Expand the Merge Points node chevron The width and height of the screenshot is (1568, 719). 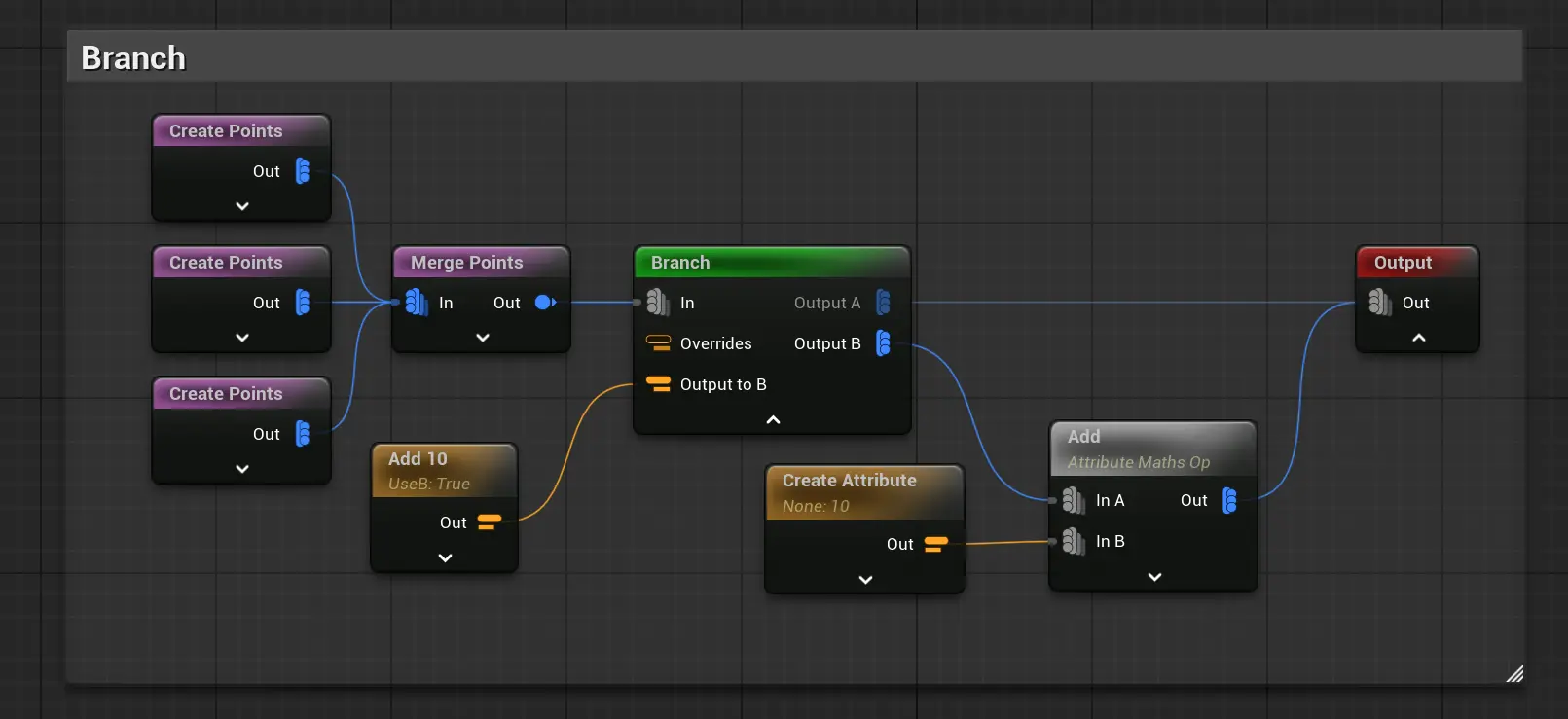coord(483,338)
